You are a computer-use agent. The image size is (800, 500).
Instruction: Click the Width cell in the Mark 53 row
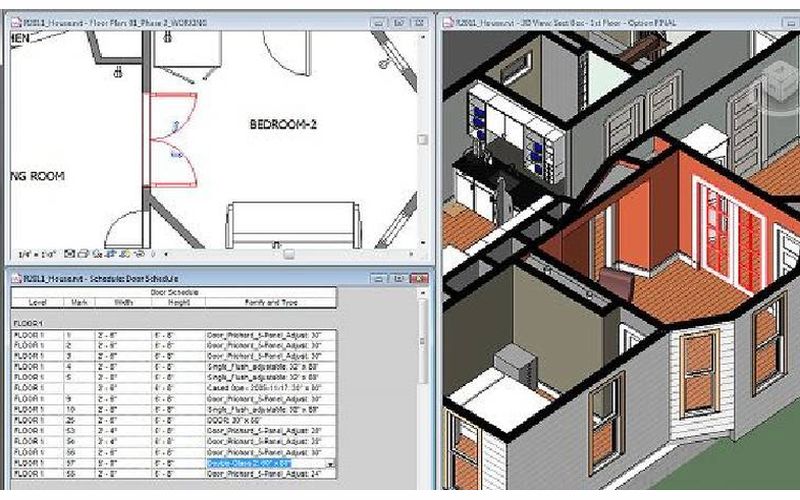click(x=123, y=432)
